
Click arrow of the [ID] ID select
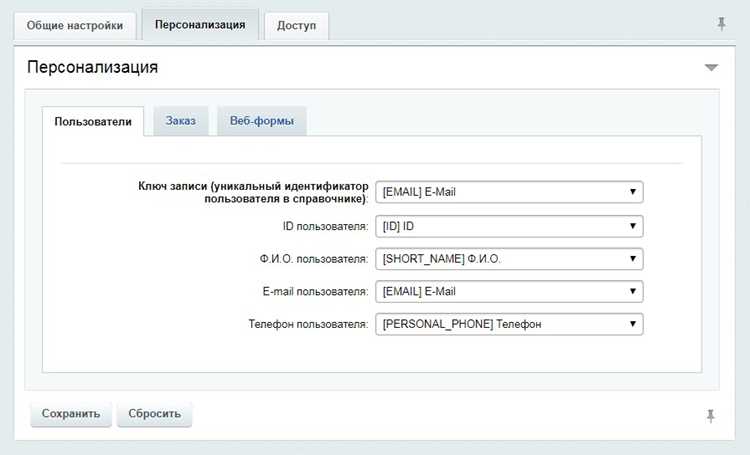pos(632,226)
